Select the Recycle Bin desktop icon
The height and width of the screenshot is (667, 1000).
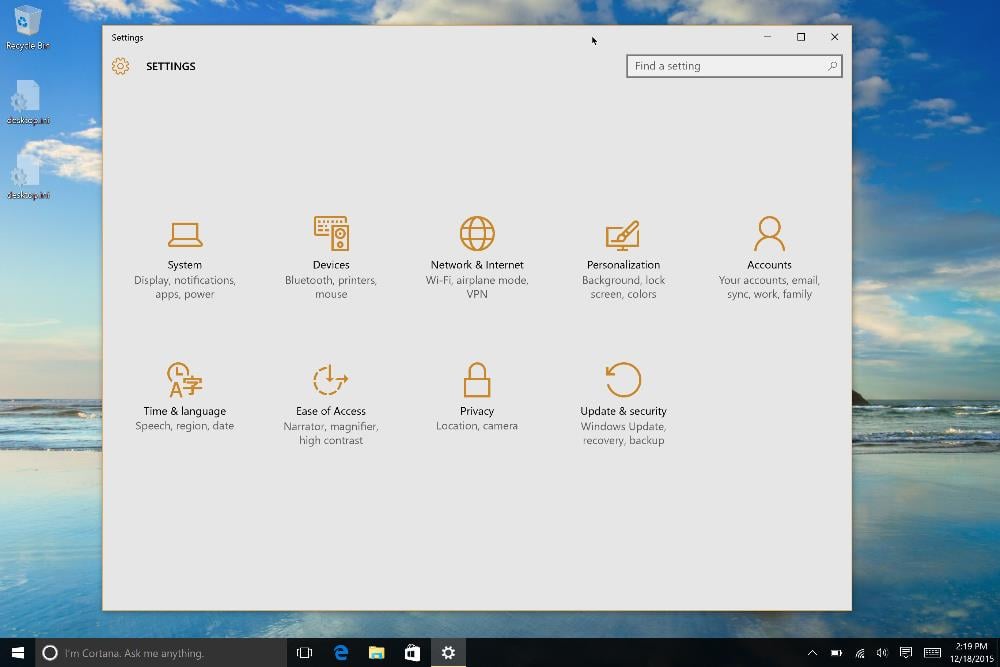[x=27, y=27]
